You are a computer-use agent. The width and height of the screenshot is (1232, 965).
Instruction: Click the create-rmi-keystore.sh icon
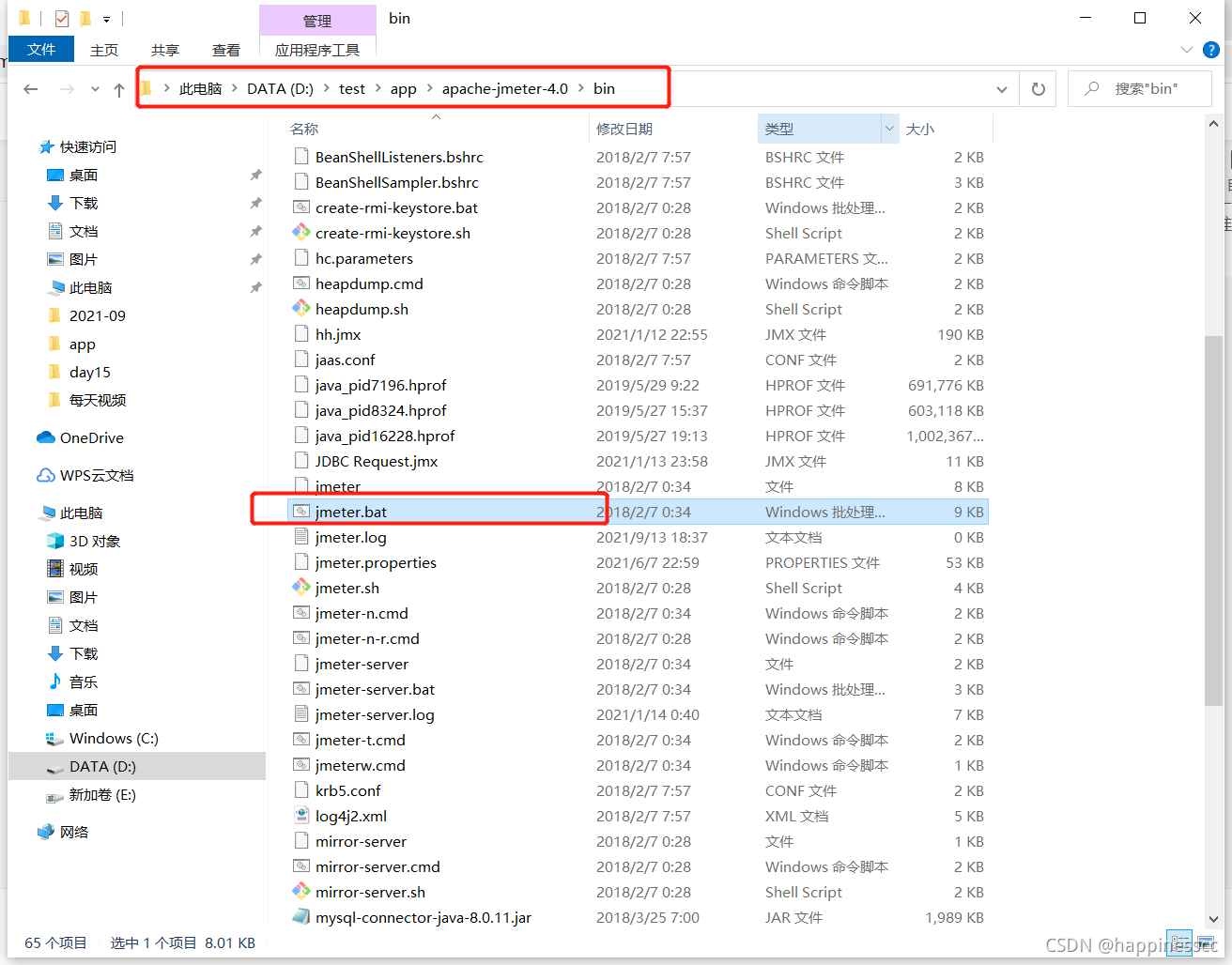click(x=300, y=233)
